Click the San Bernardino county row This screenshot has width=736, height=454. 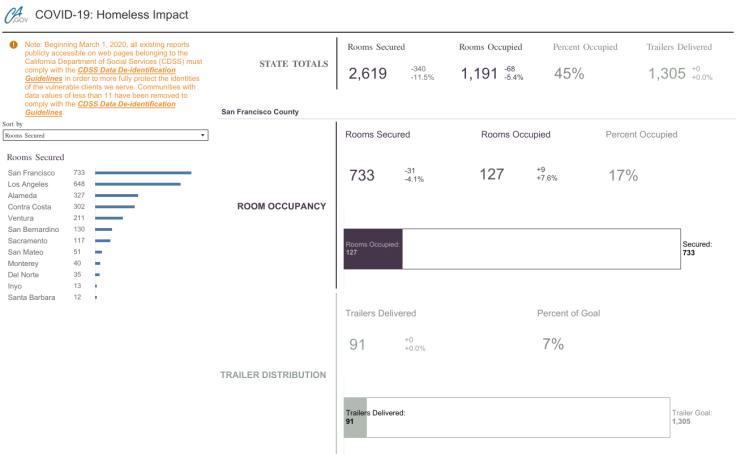pos(33,229)
